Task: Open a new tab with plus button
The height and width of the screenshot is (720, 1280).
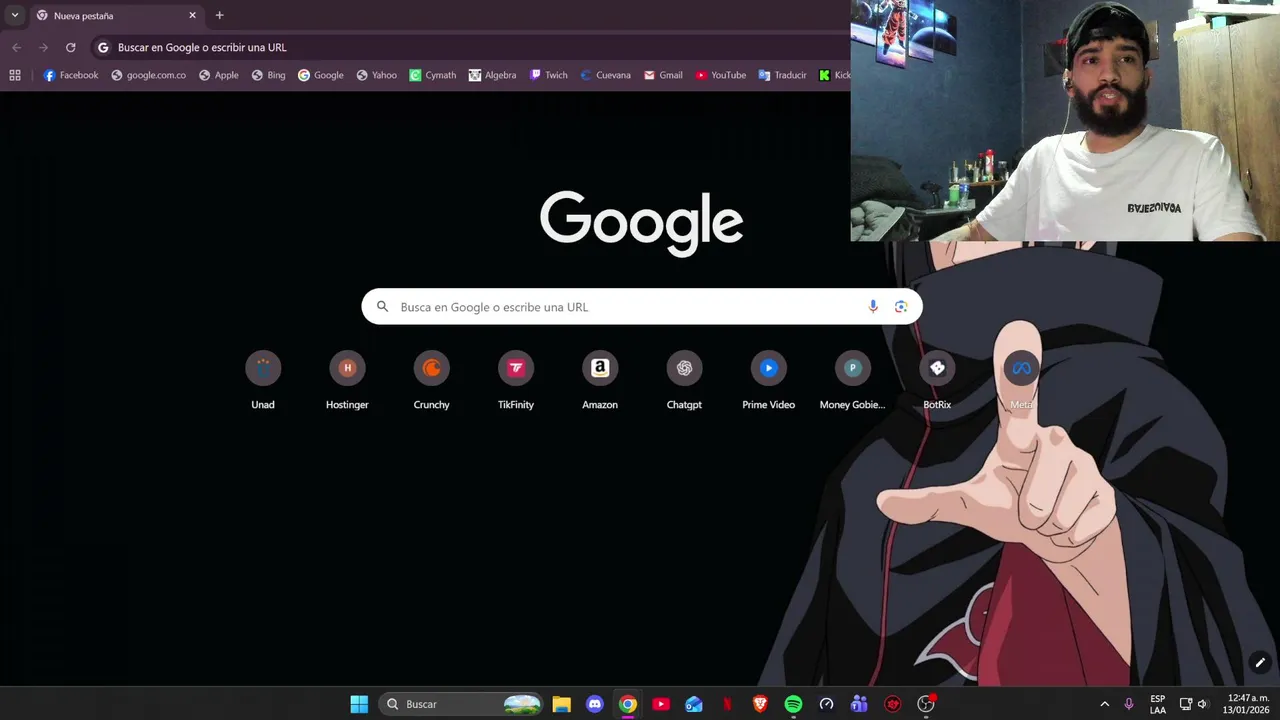Action: (219, 15)
